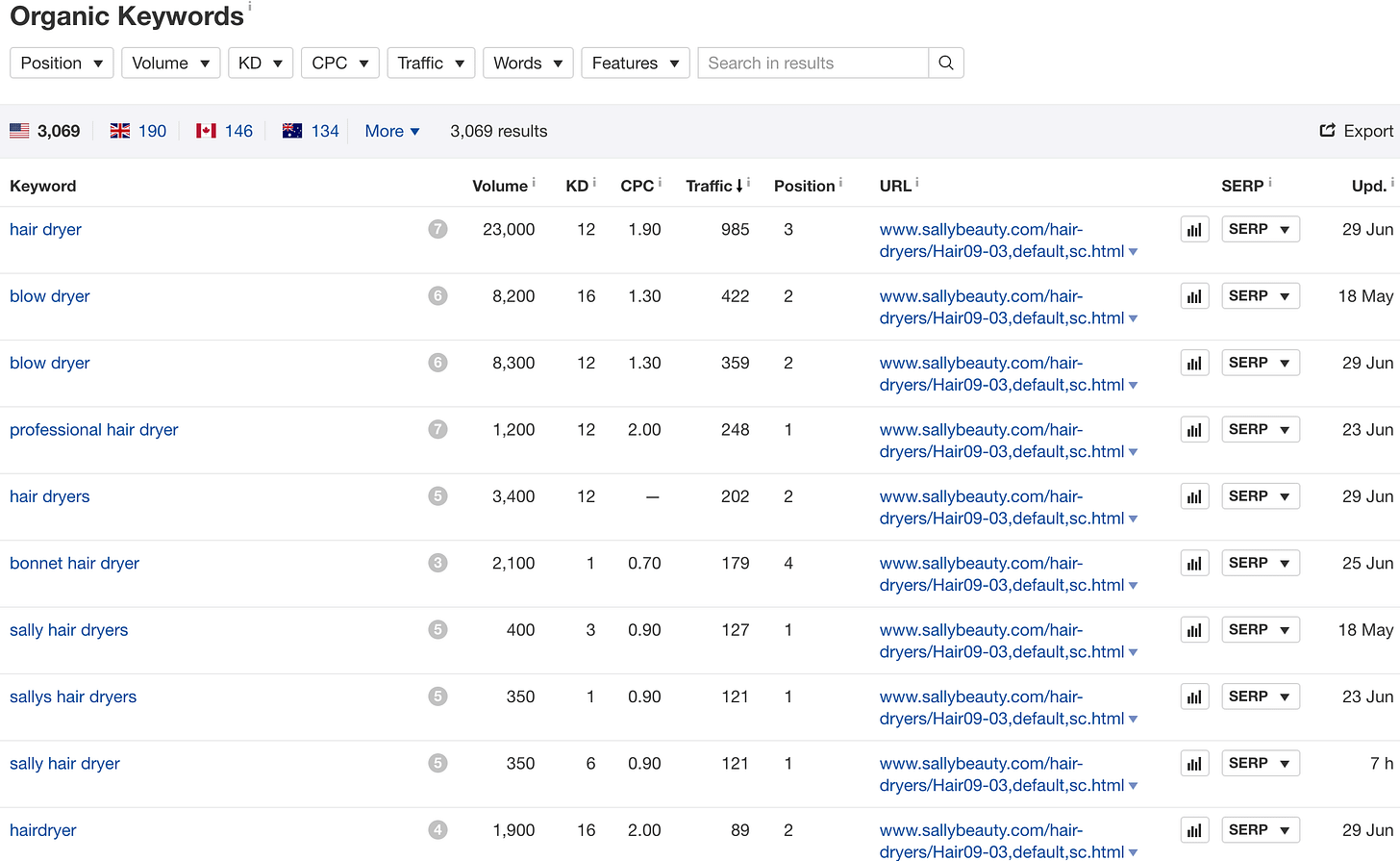The image size is (1400, 861).
Task: Click the magnifier search icon
Action: pyautogui.click(x=946, y=63)
